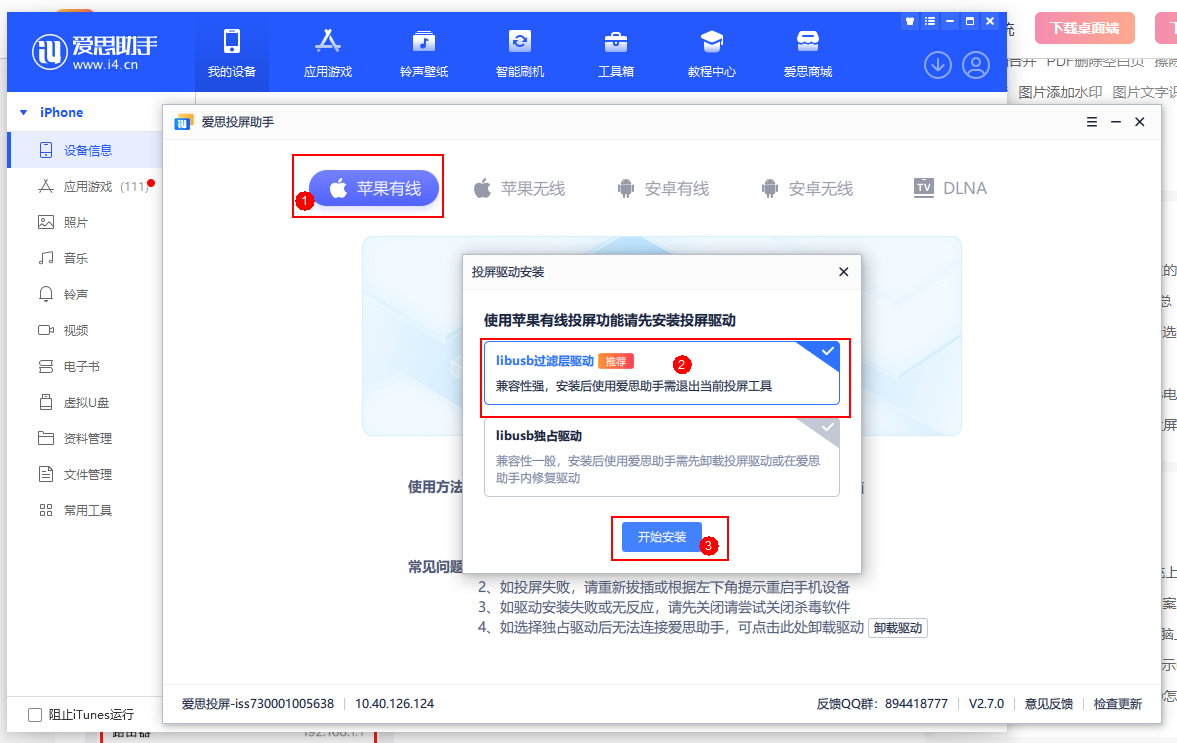1177x743 pixels.
Task: Click the 爱思投屏助手 title icon
Action: point(184,122)
